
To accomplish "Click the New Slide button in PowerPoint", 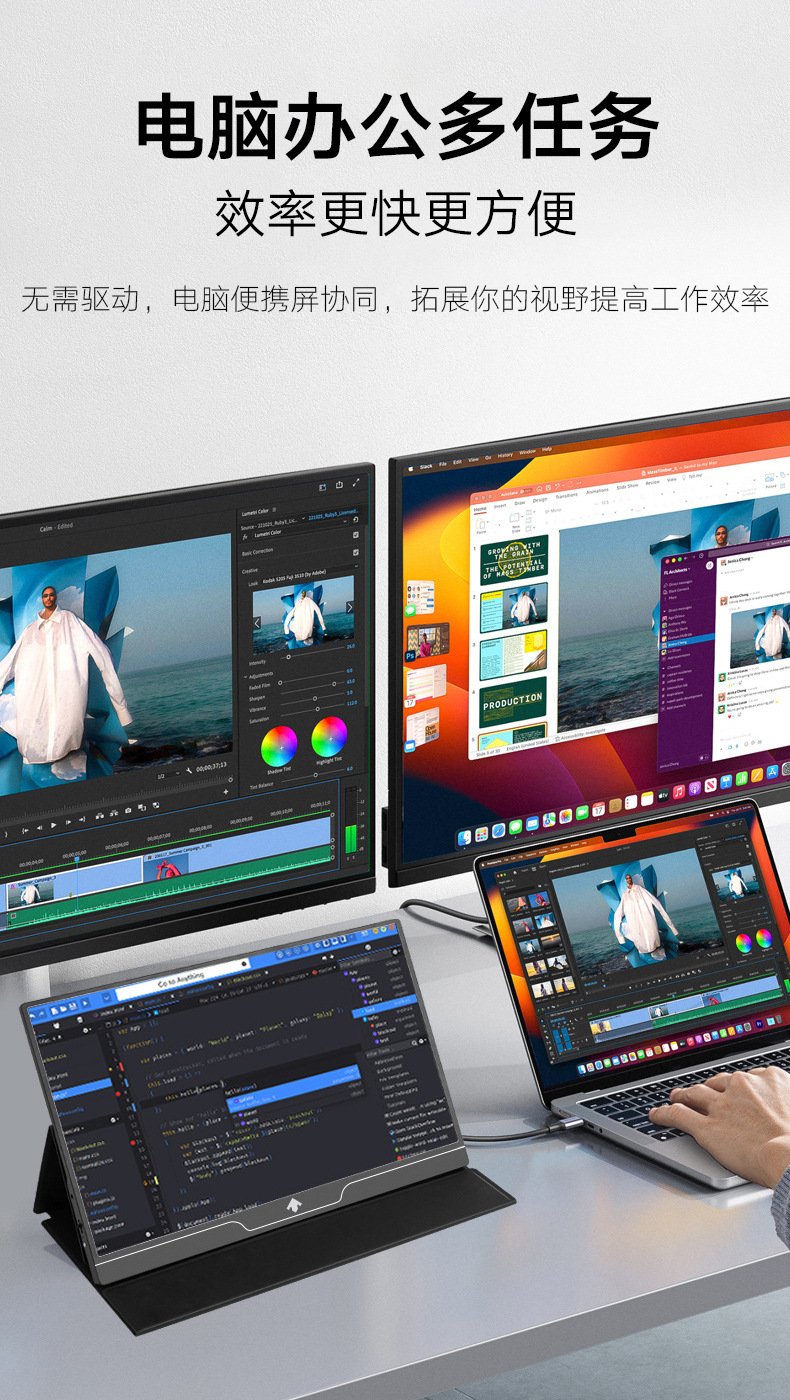I will pos(515,522).
